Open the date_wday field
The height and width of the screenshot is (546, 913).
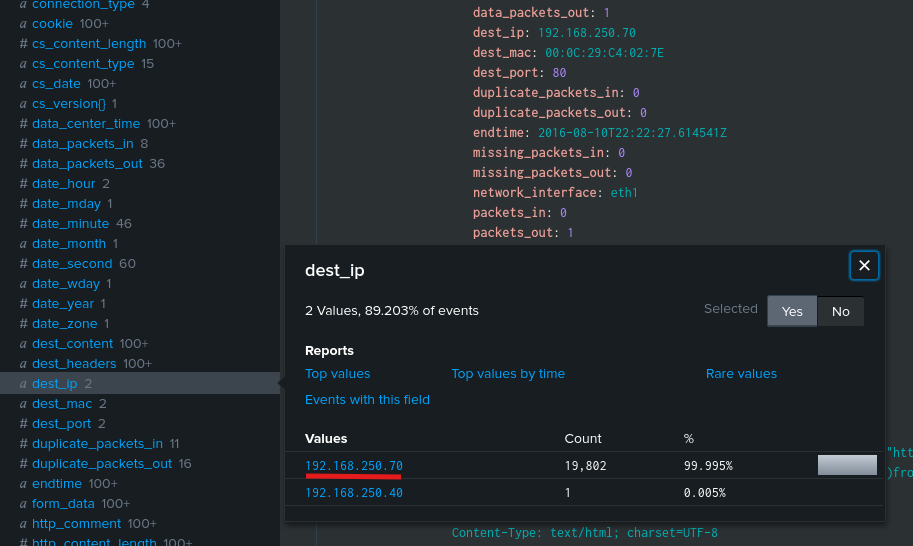click(66, 283)
